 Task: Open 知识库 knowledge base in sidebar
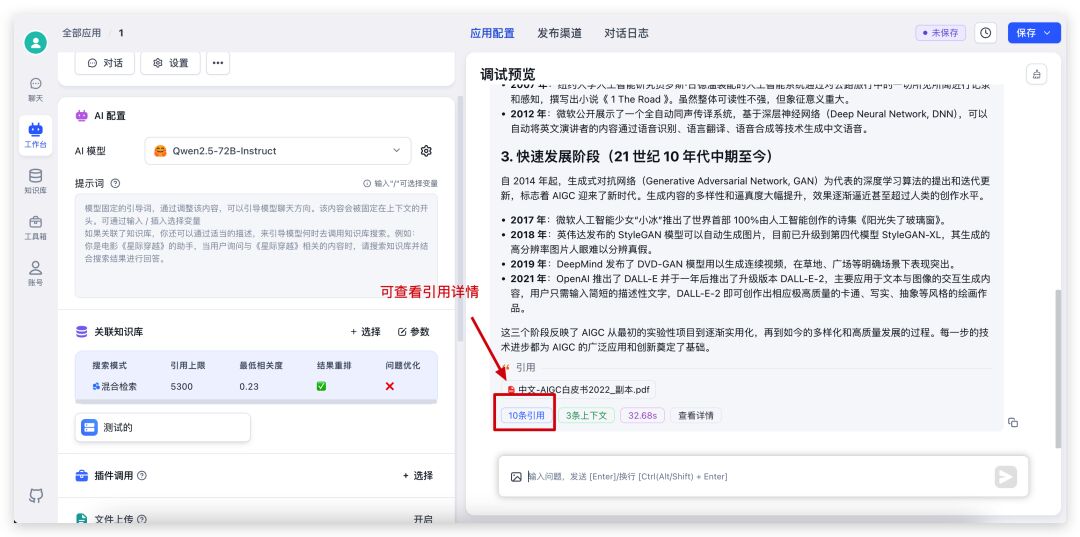[x=35, y=180]
